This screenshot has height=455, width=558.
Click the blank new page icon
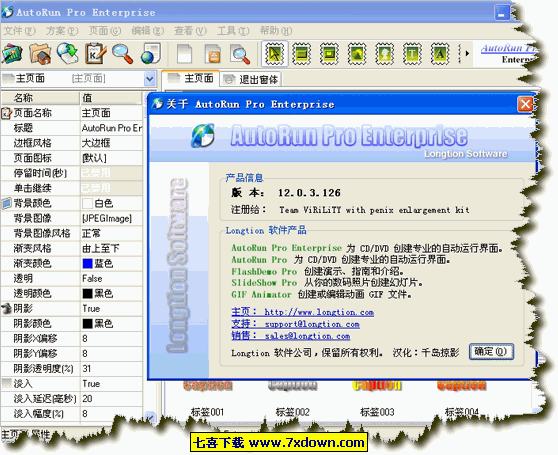pos(184,54)
